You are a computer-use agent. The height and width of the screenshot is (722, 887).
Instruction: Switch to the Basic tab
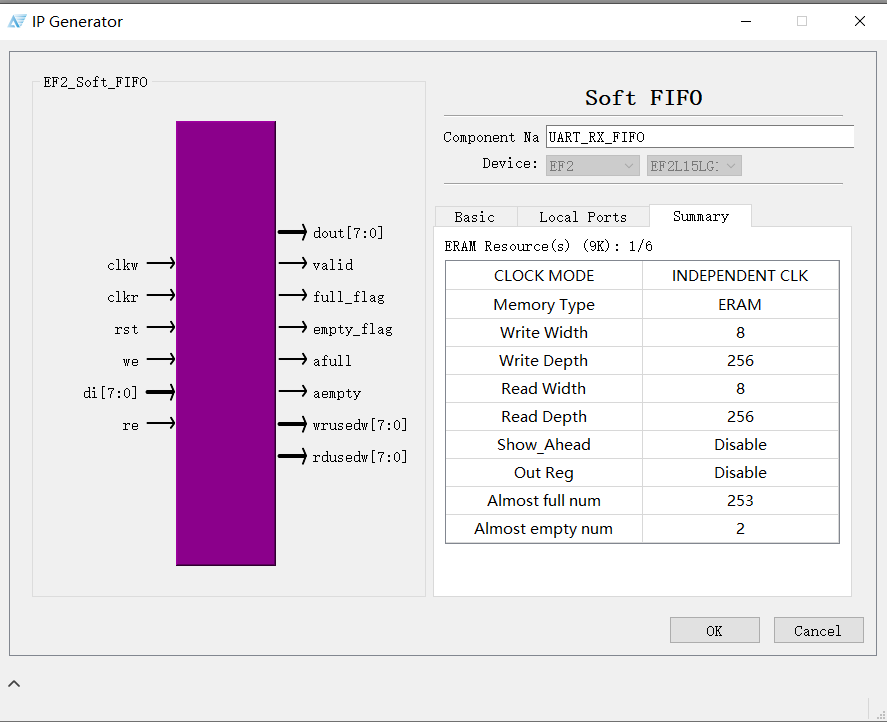[475, 216]
